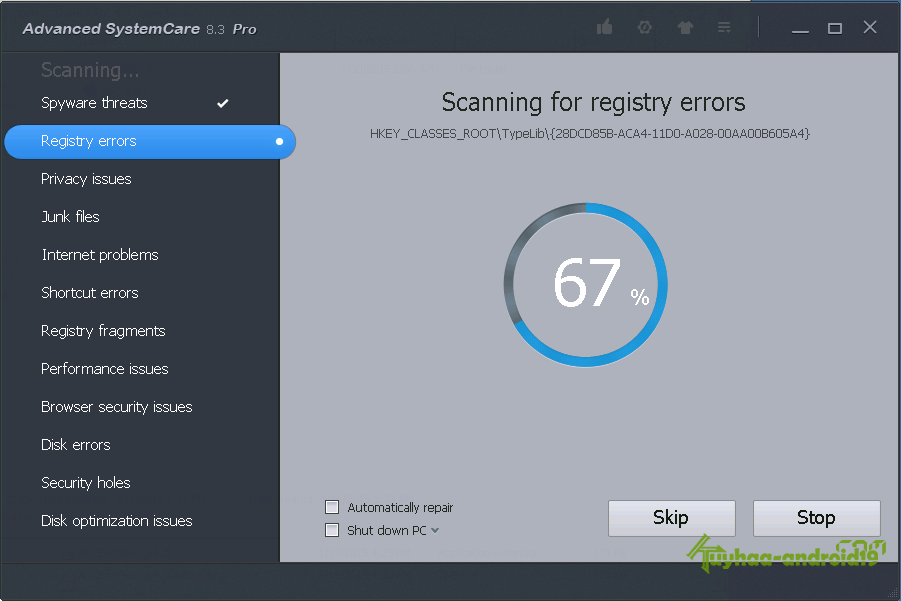Image resolution: width=901 pixels, height=601 pixels.
Task: Stop the scan with the Stop button
Action: pos(817,518)
